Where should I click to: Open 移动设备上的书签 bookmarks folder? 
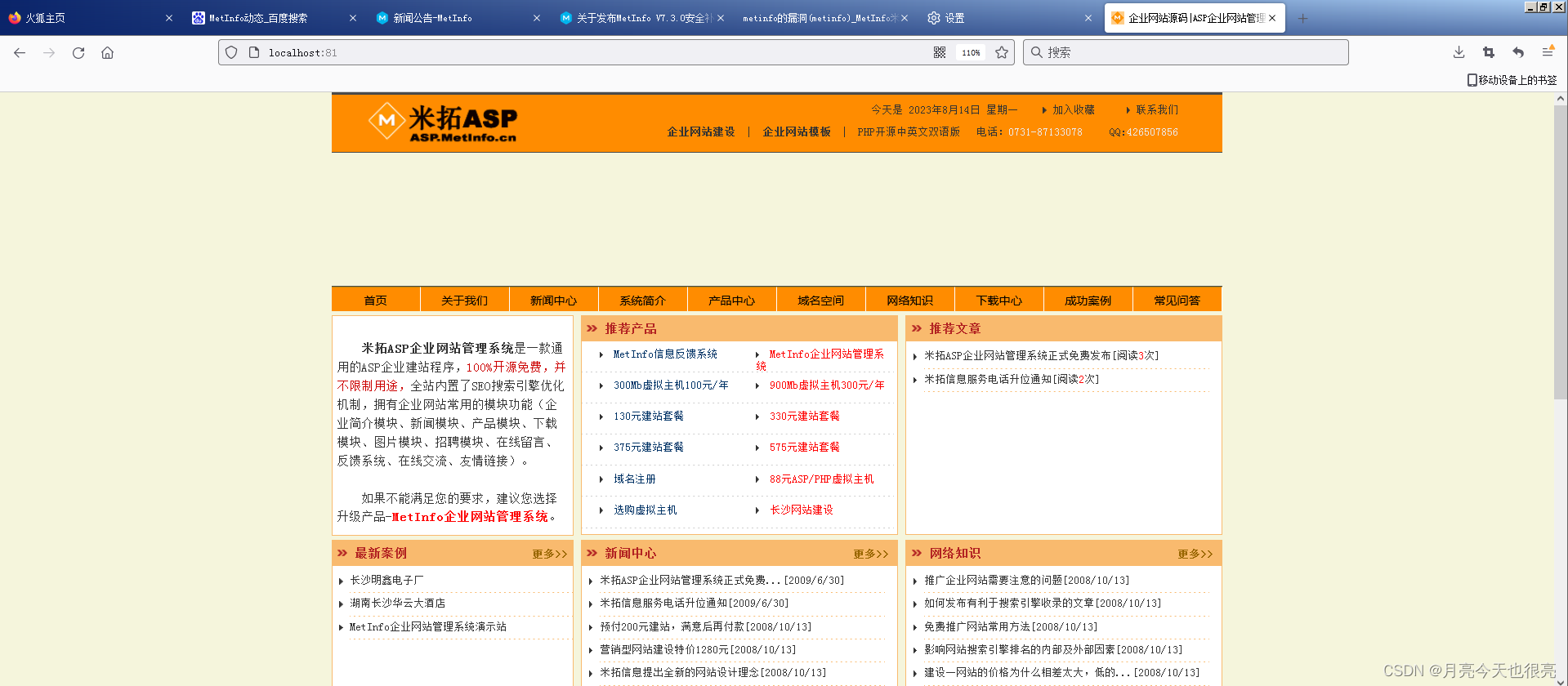[x=1512, y=80]
